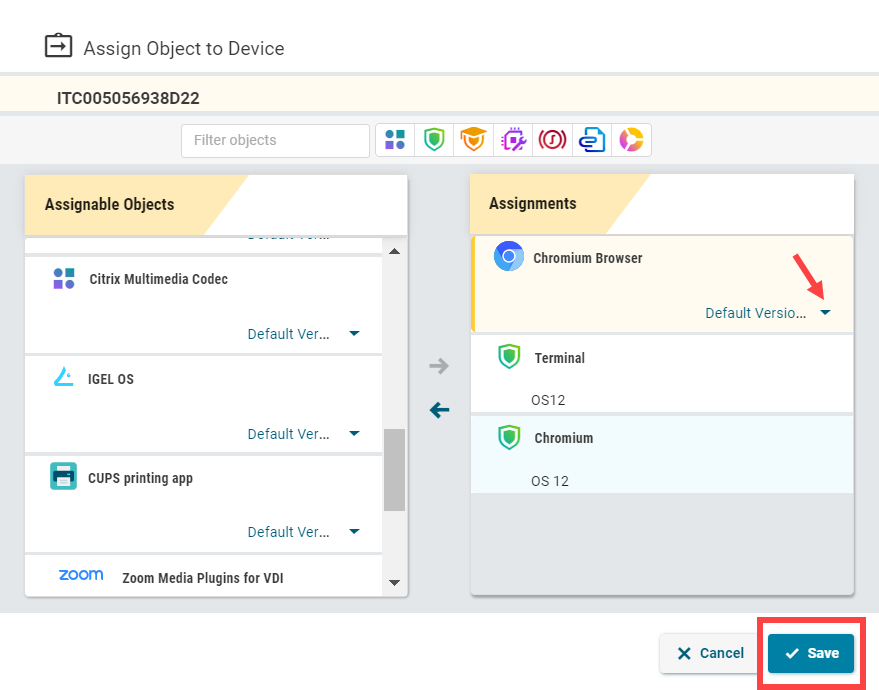Click the Save button
Screen dimensions: 879x690
pyautogui.click(x=811, y=653)
